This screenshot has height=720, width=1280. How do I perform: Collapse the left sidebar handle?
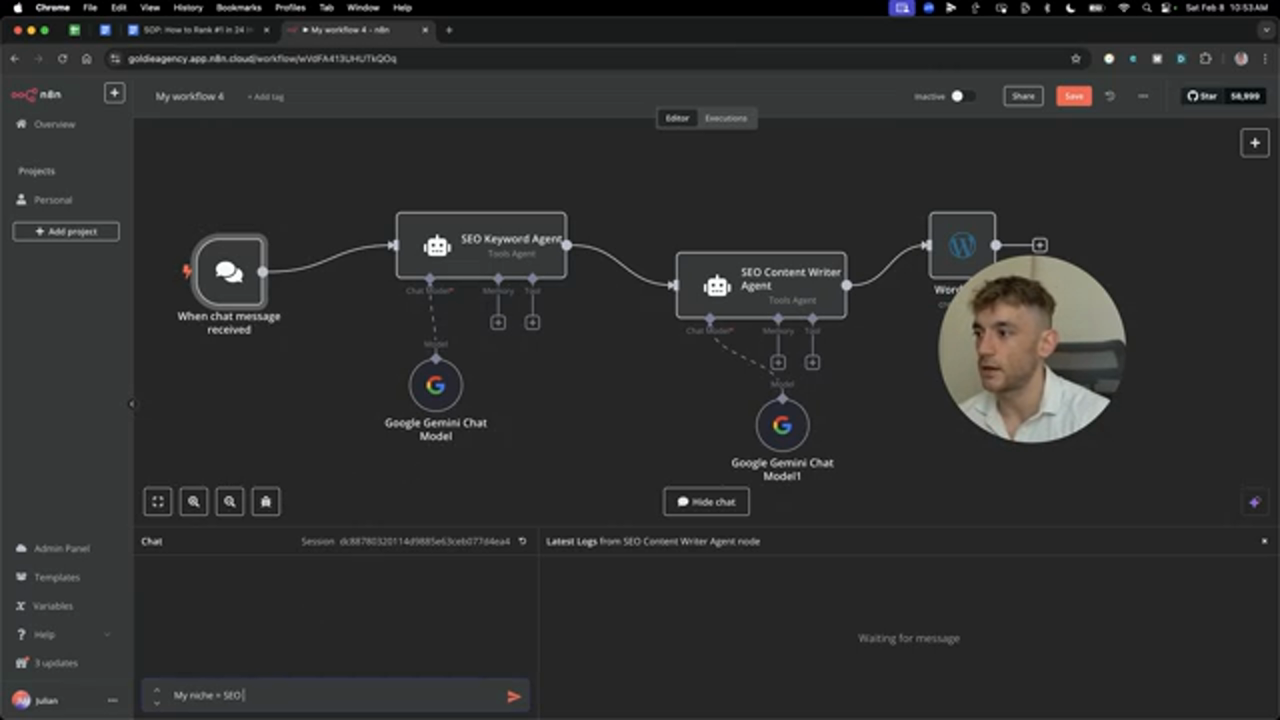point(132,404)
